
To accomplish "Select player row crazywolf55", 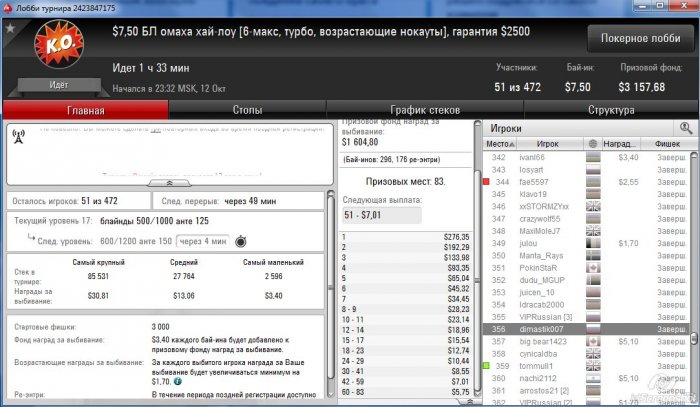I will (587, 219).
